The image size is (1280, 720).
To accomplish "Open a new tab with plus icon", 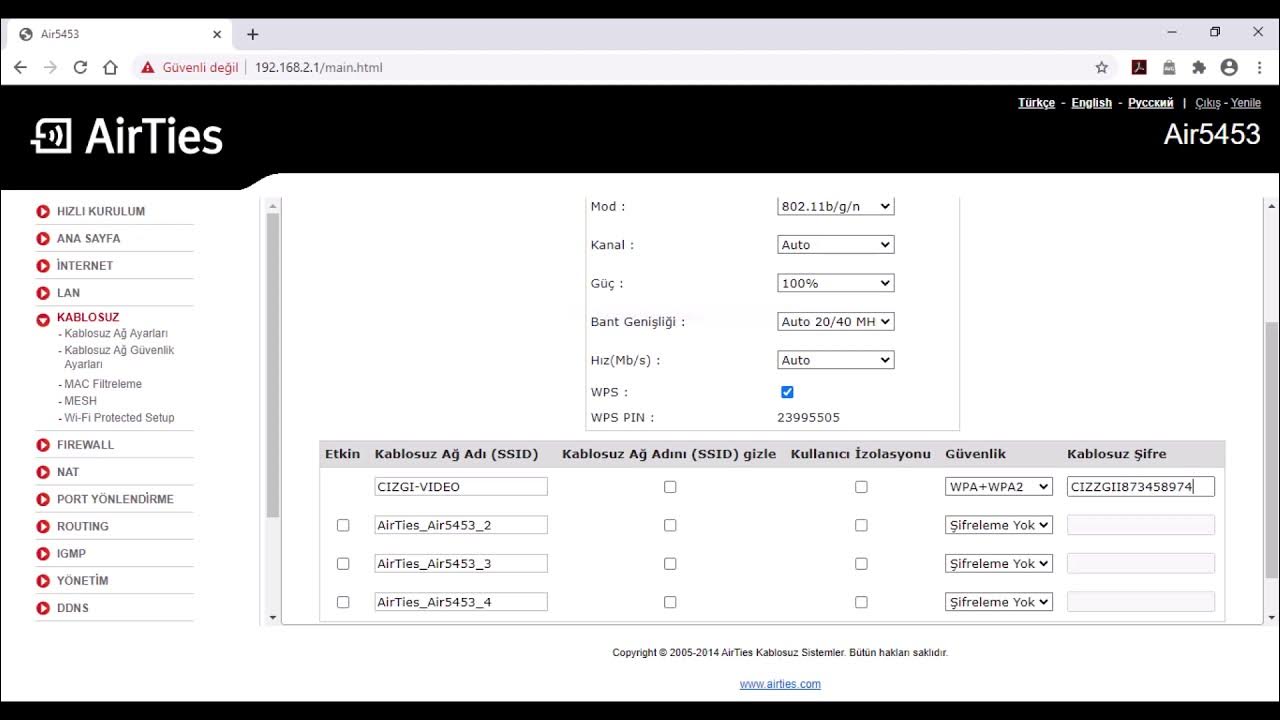I will (252, 34).
